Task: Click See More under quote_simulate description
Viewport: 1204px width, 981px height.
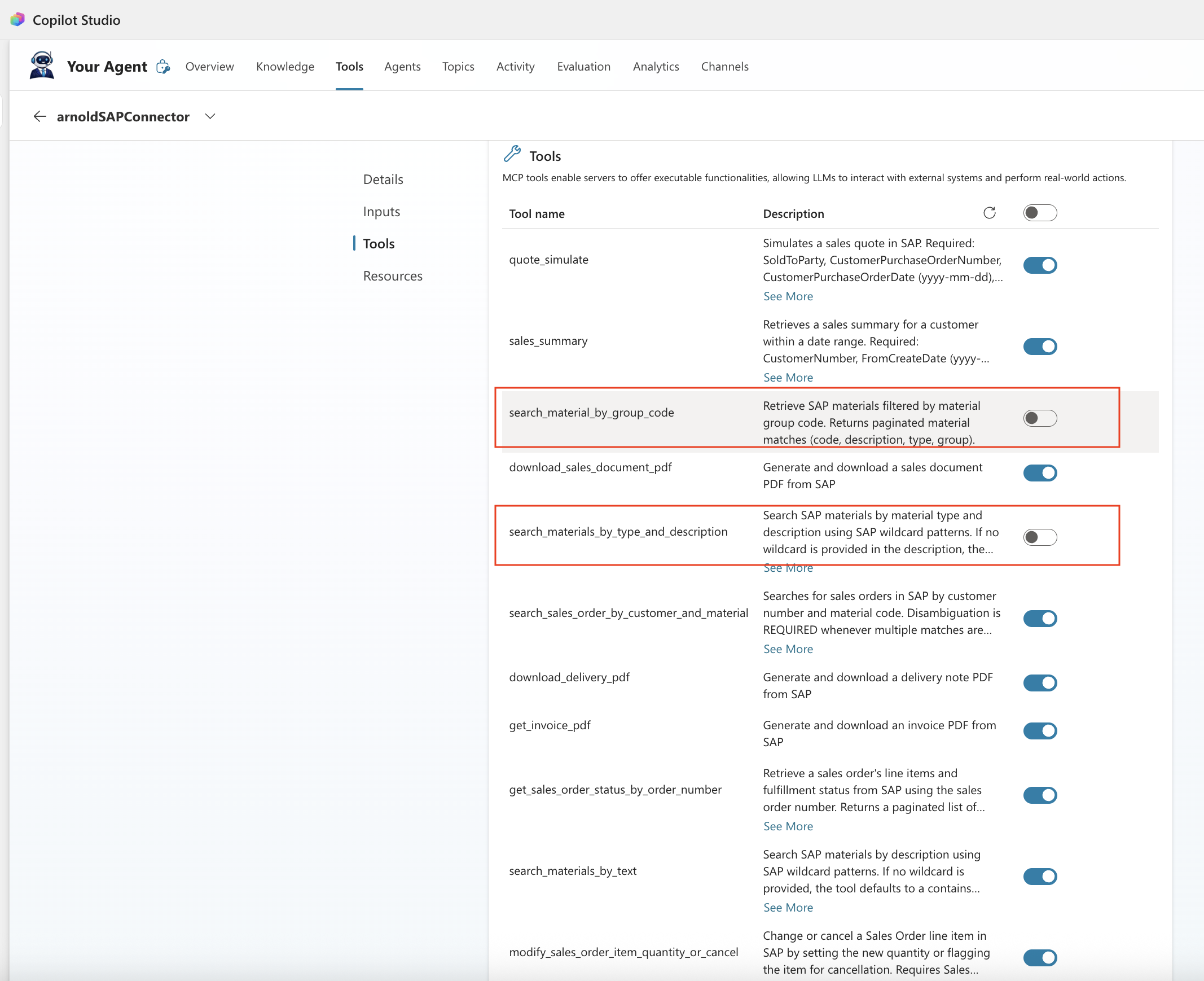Action: click(788, 297)
